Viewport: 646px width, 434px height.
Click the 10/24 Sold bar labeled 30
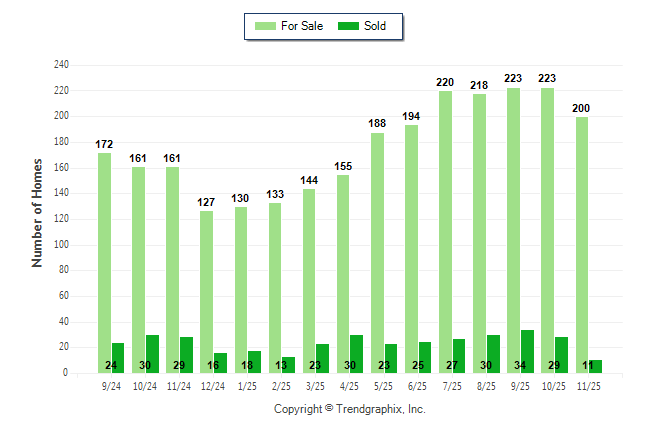tap(153, 353)
